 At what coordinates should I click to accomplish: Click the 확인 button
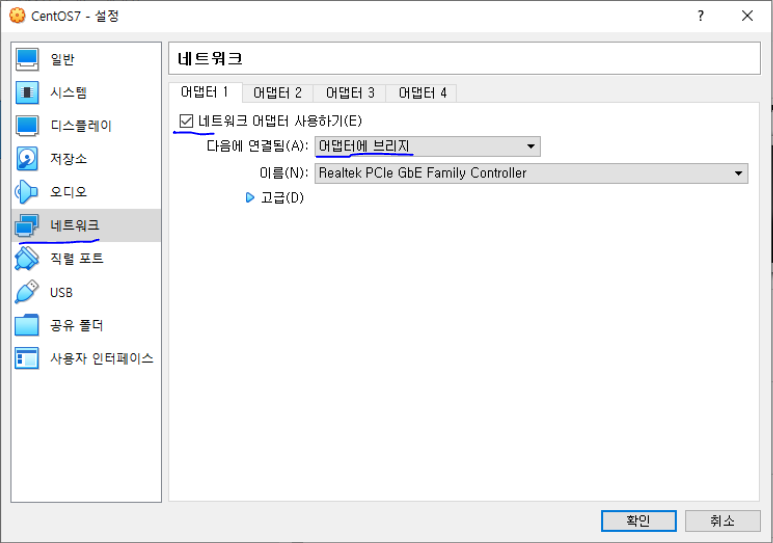(x=638, y=521)
